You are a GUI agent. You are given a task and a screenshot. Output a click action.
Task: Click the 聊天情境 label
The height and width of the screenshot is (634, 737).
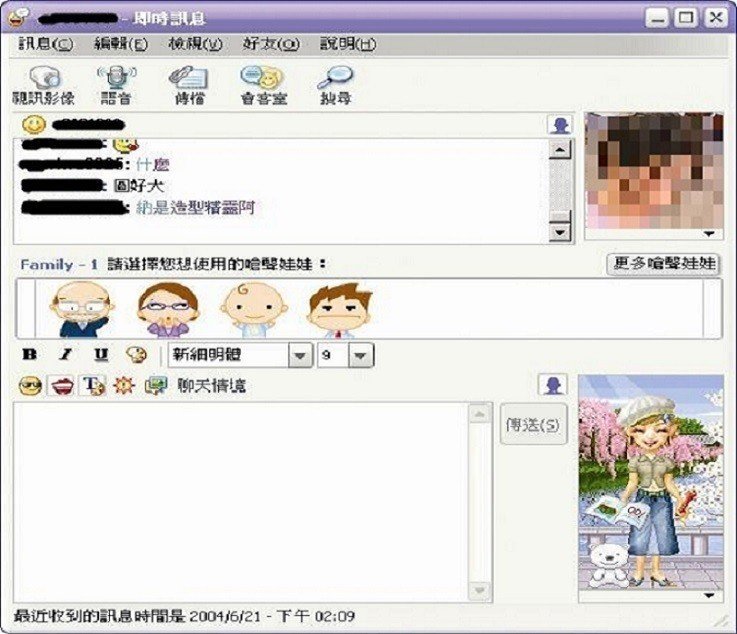tap(212, 386)
